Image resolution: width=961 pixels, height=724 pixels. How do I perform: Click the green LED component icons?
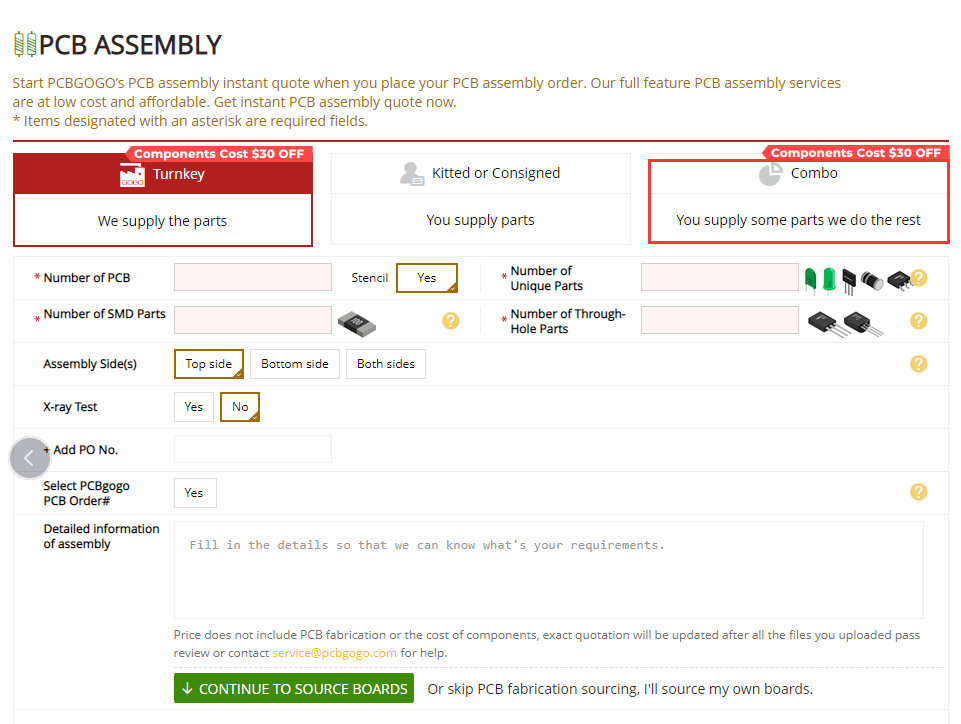[820, 280]
